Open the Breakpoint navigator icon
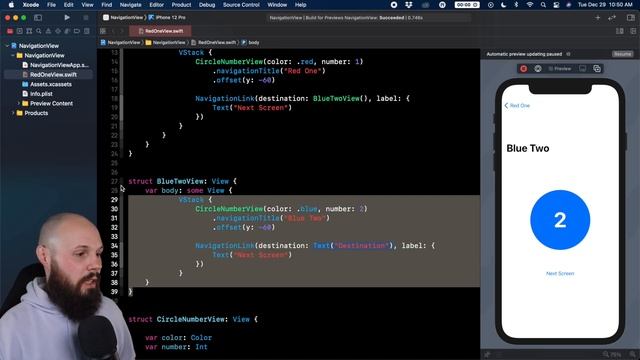This screenshot has width=640, height=360. (77, 31)
